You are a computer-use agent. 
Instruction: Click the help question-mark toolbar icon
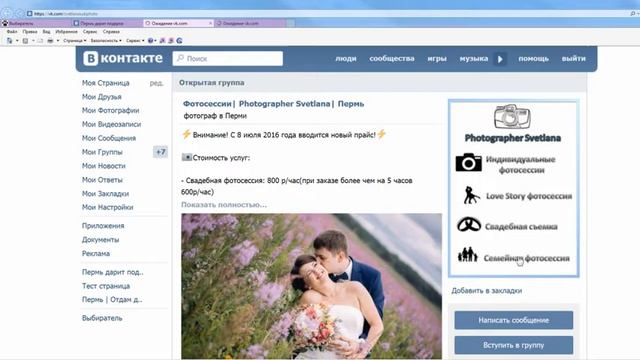coord(151,40)
